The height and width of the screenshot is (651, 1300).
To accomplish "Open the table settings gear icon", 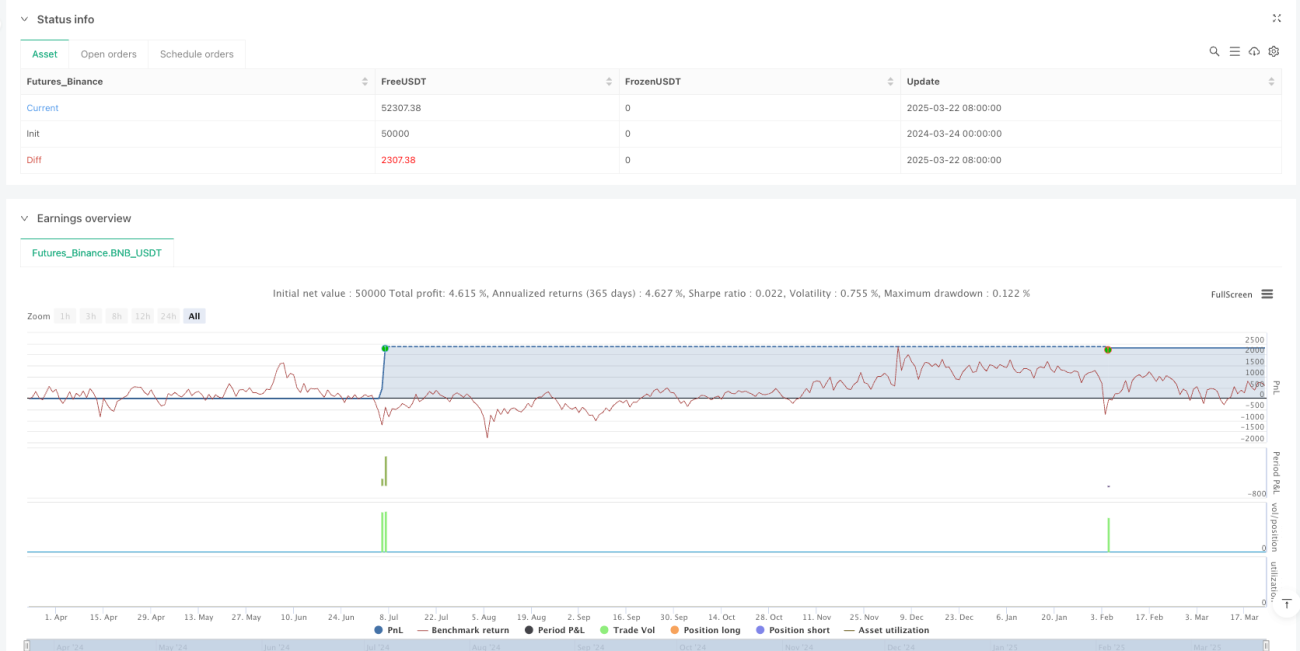I will tap(1274, 51).
